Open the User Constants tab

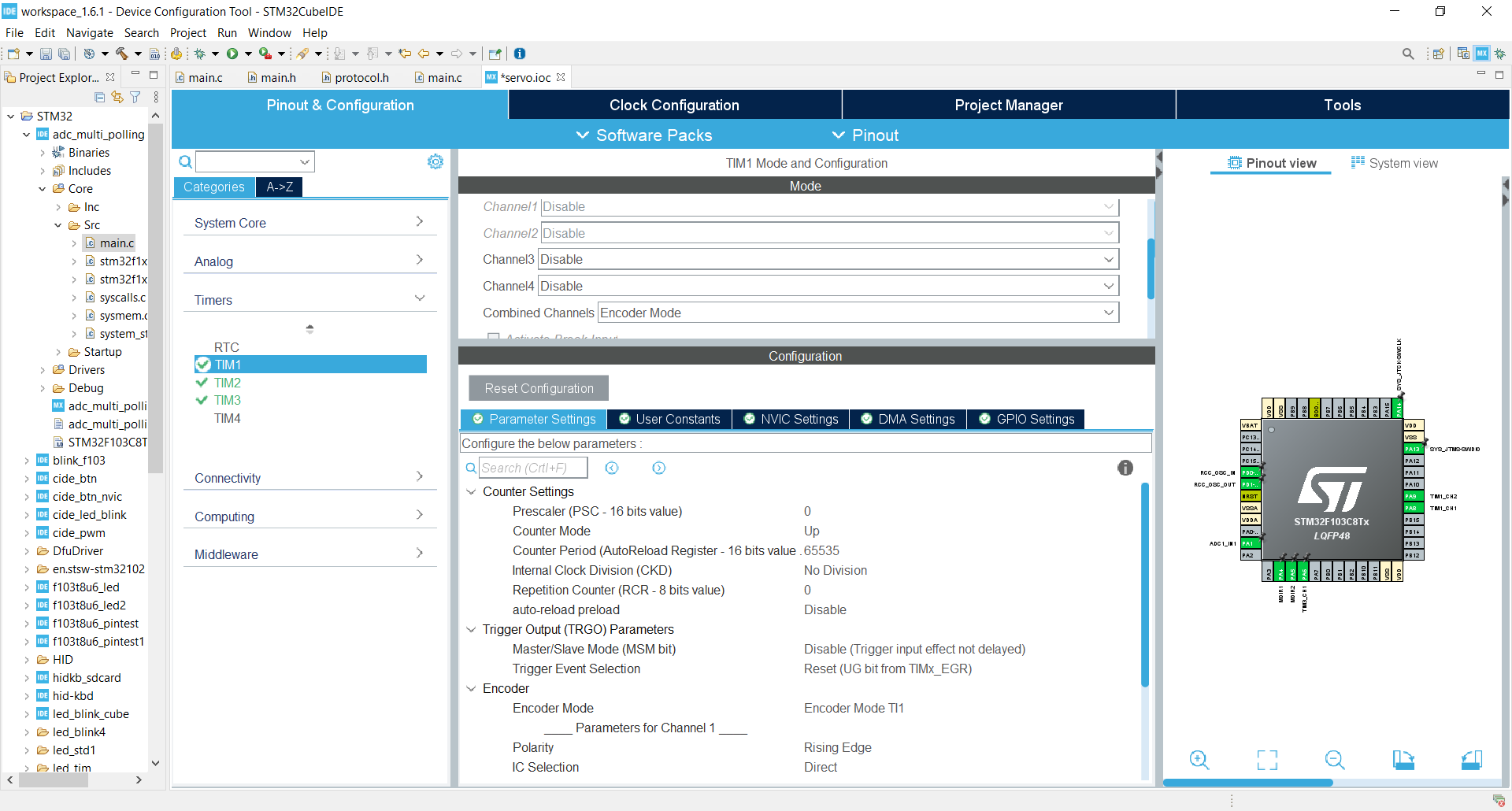[x=669, y=419]
